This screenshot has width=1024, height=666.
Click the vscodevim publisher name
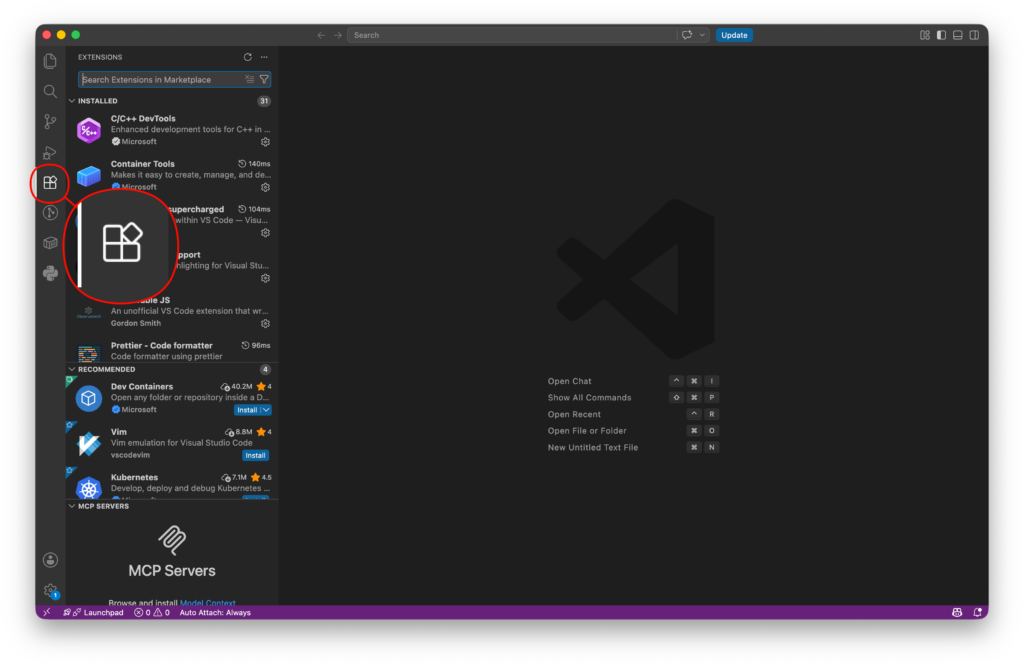point(130,455)
